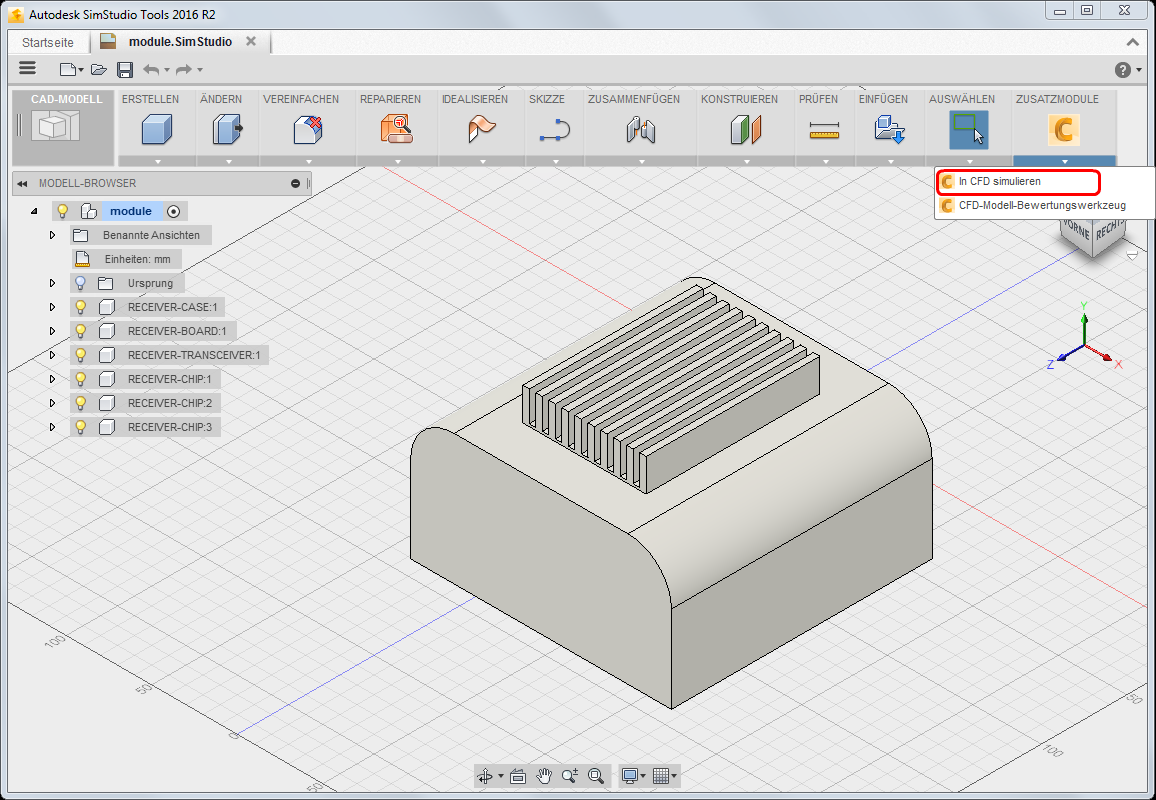Viewport: 1156px width, 800px height.
Task: Click the orbit navigation tool icon
Action: coord(485,776)
